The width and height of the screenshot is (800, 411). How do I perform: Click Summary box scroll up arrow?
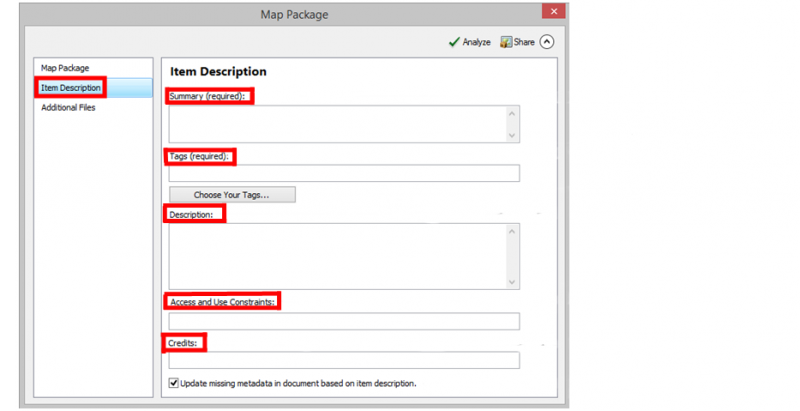tap(512, 113)
